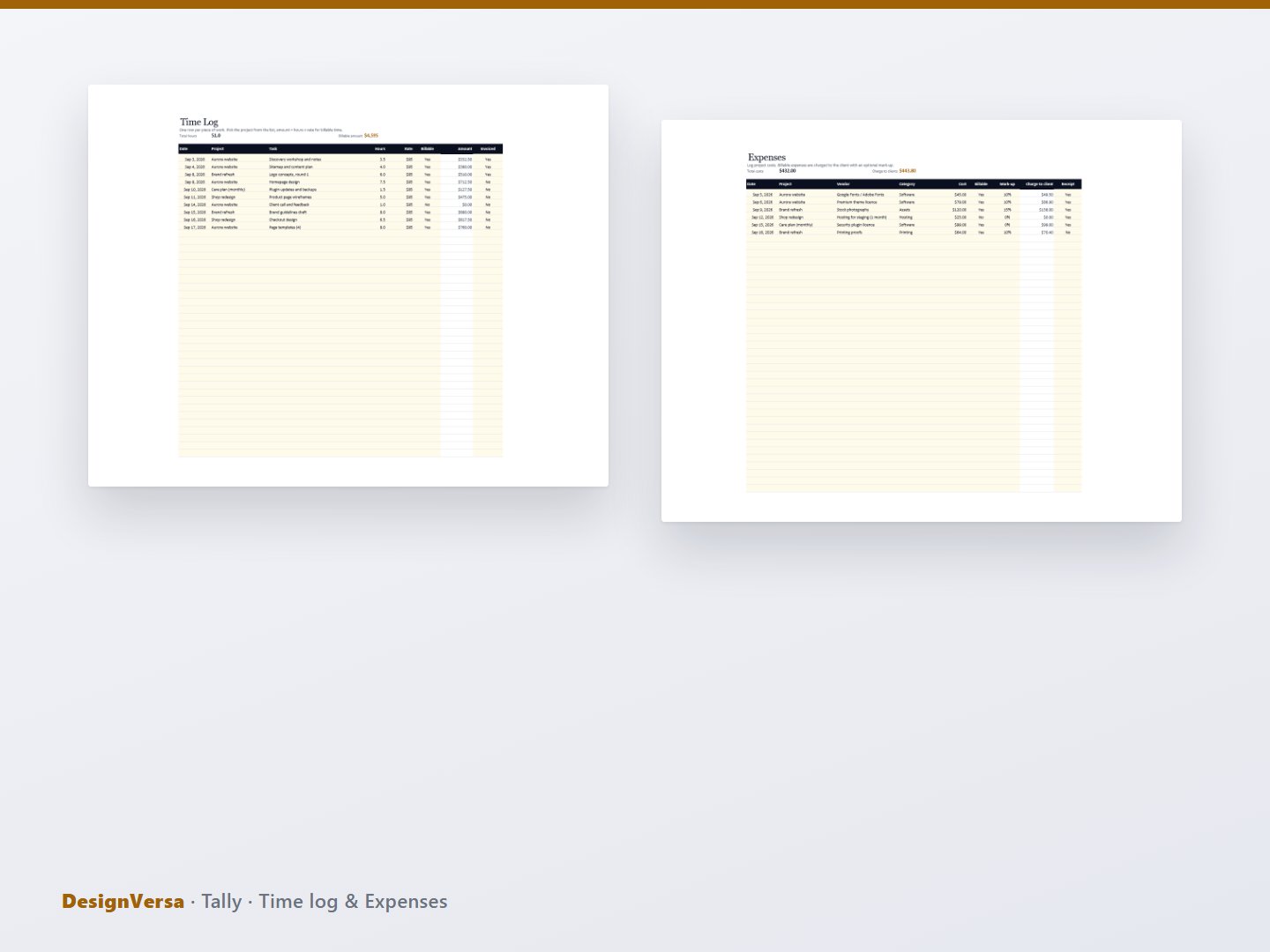Viewport: 1270px width, 952px height.
Task: Select the "Plugin updates and backups" task cell
Action: (x=293, y=190)
